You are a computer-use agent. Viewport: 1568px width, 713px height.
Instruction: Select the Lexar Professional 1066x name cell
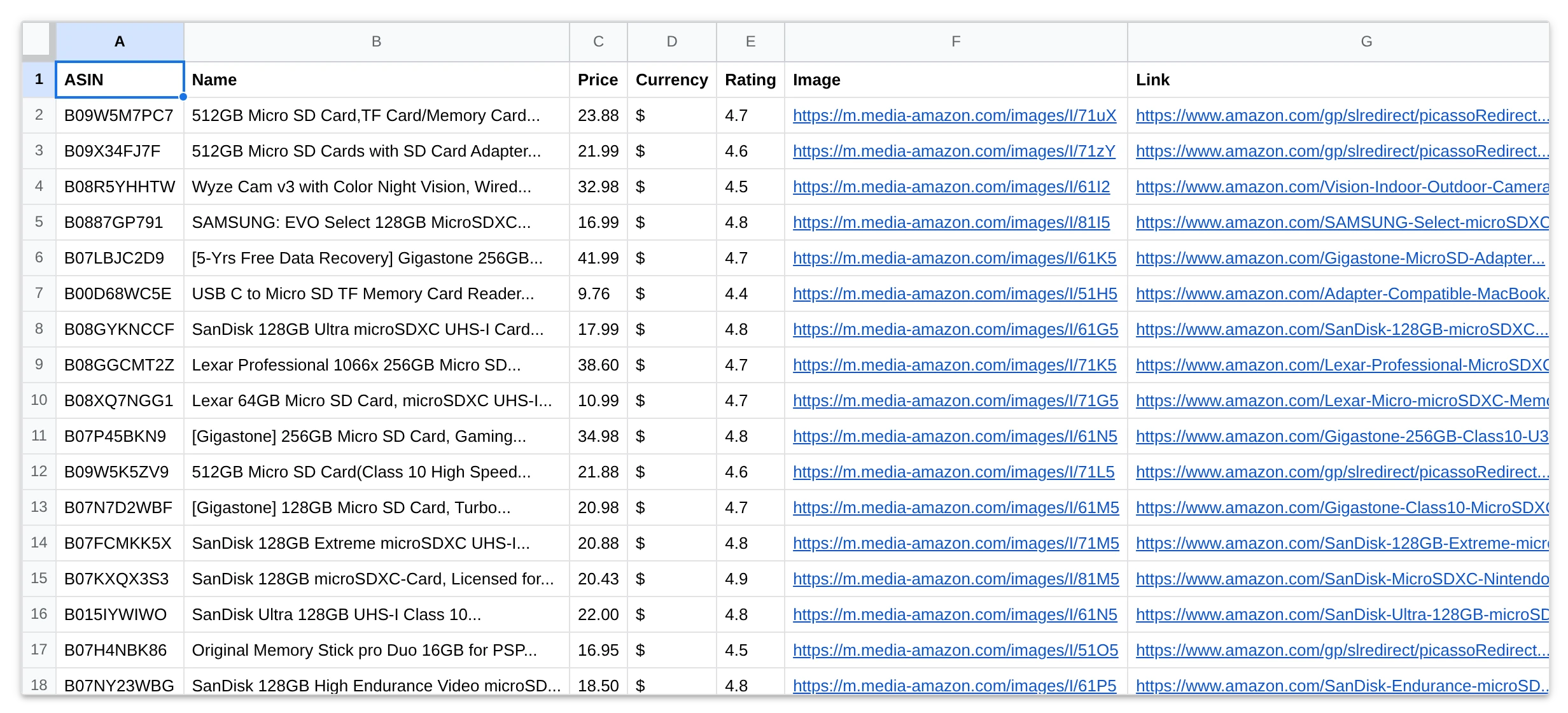[376, 365]
